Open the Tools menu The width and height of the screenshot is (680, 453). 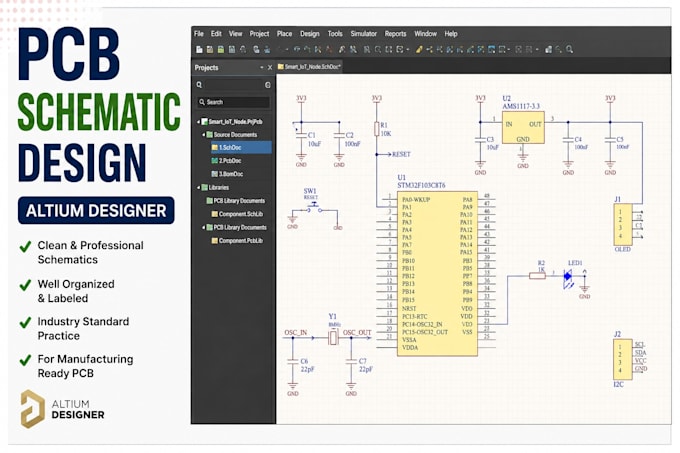335,34
